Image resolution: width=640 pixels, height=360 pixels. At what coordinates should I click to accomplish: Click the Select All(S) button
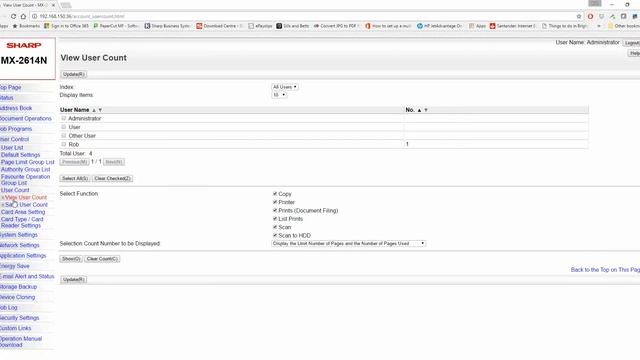pos(75,178)
